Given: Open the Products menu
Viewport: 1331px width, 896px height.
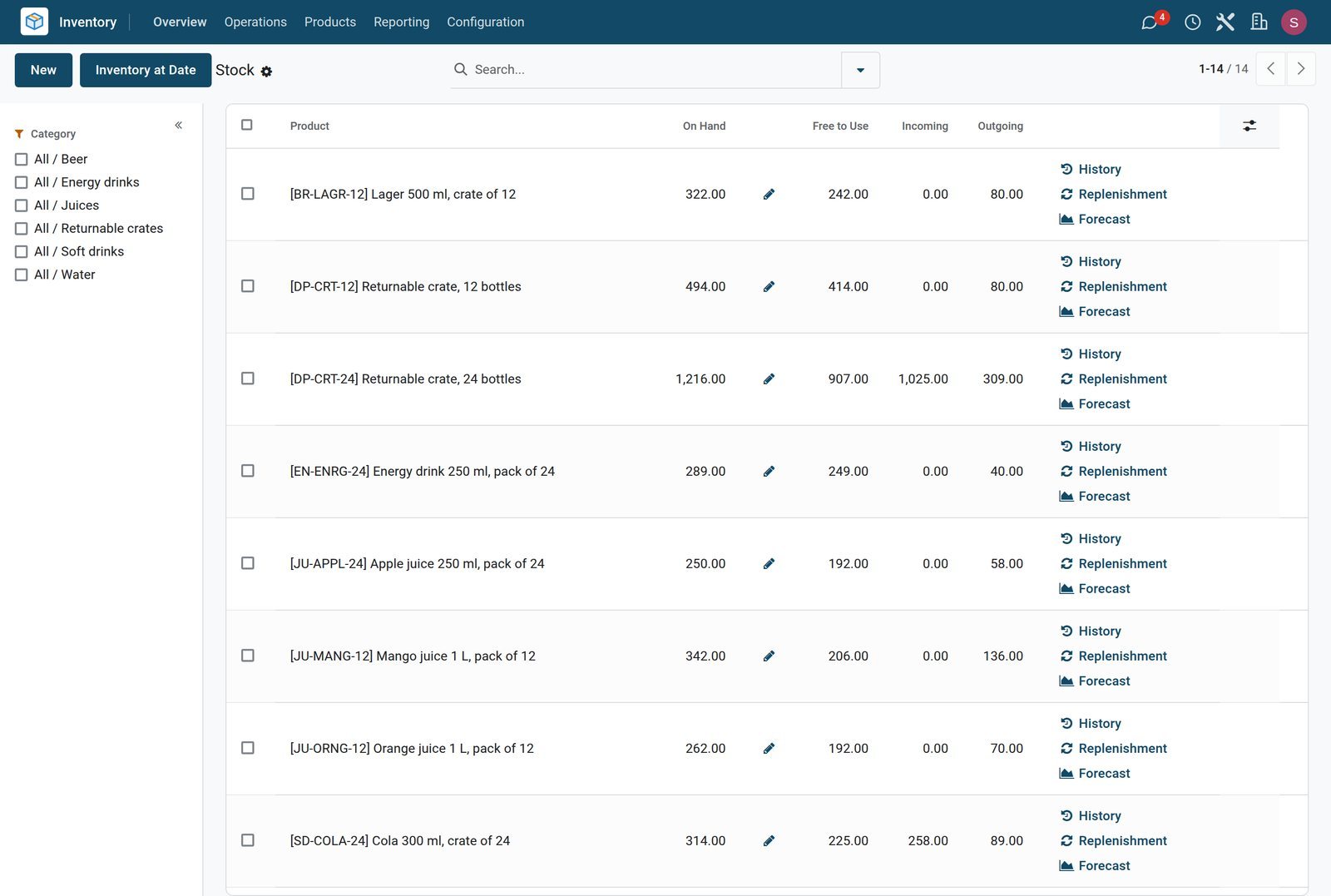Looking at the screenshot, I should coord(330,22).
